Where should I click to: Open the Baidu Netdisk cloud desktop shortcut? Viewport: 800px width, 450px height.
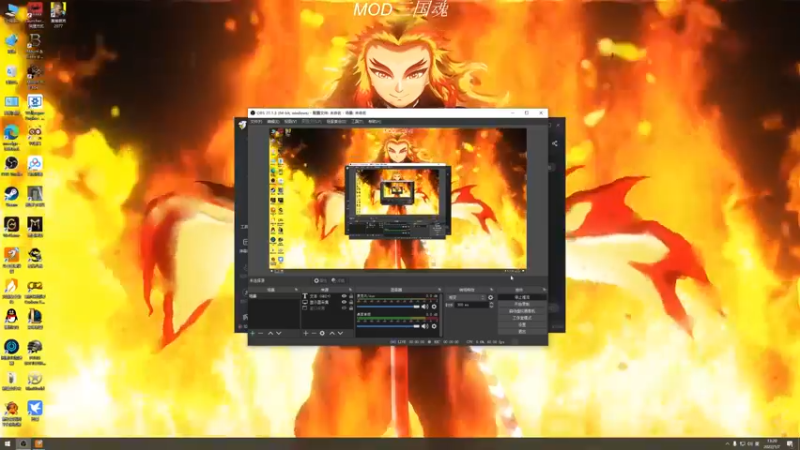click(x=35, y=165)
